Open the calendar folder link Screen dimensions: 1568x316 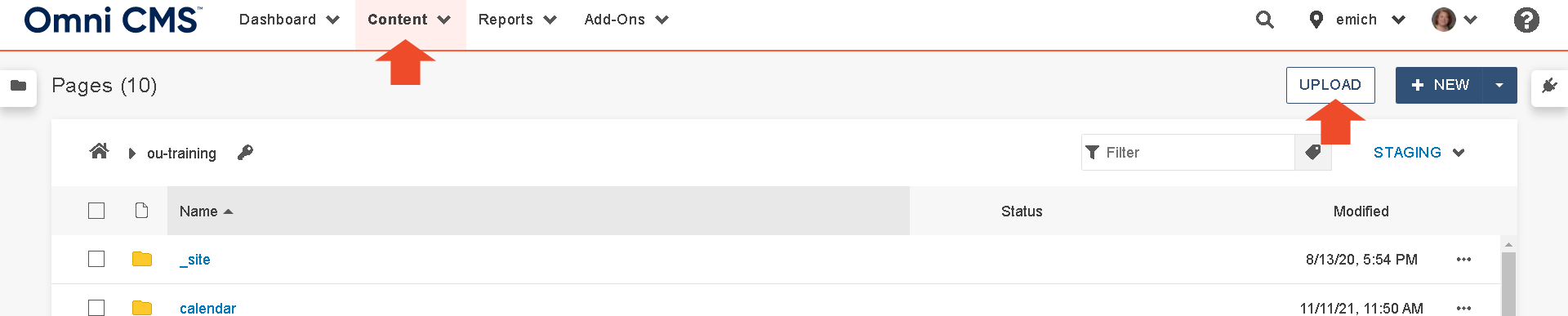point(207,308)
